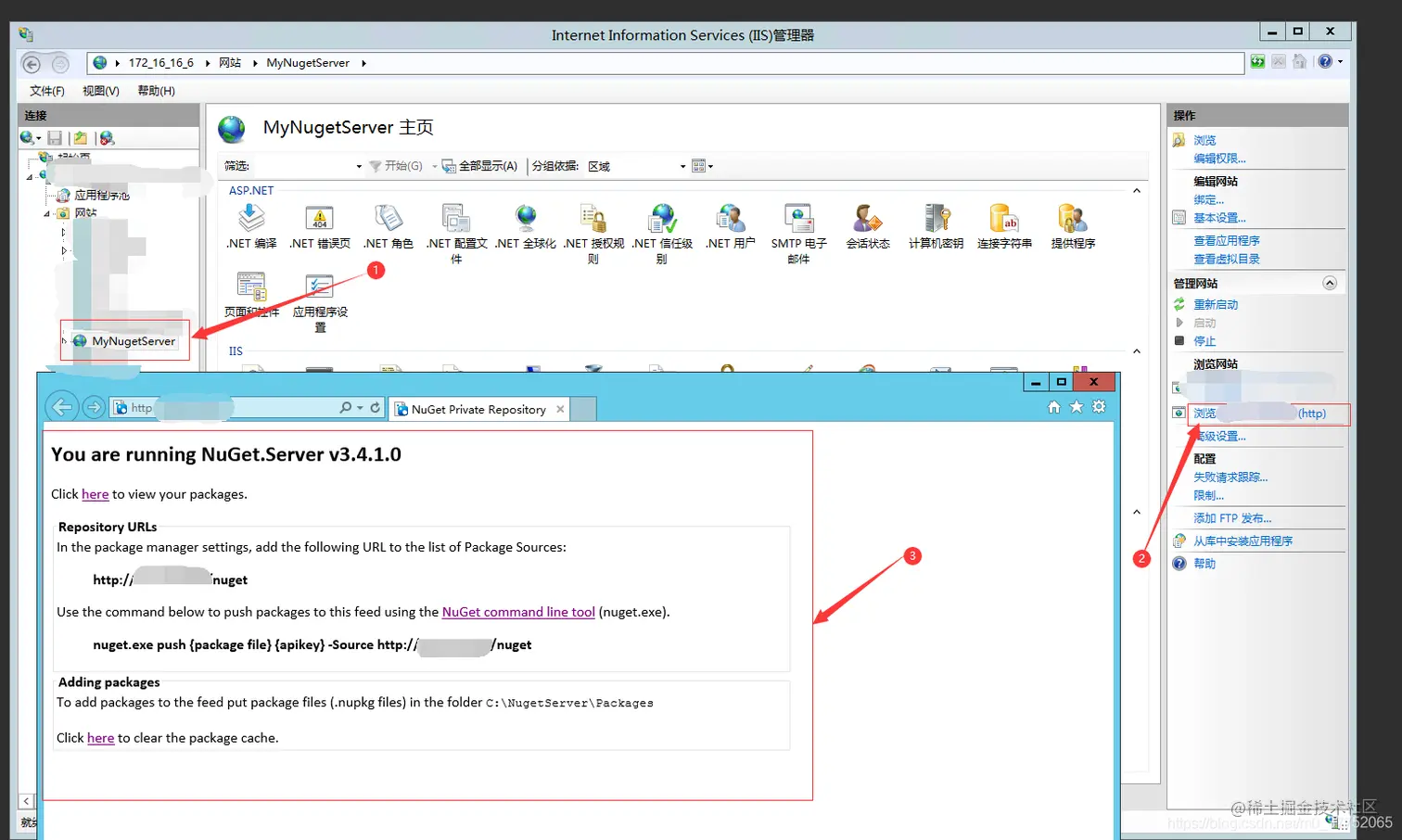Viewport: 1402px width, 840px height.
Task: Click 查看应用程序 action
Action: point(1226,240)
